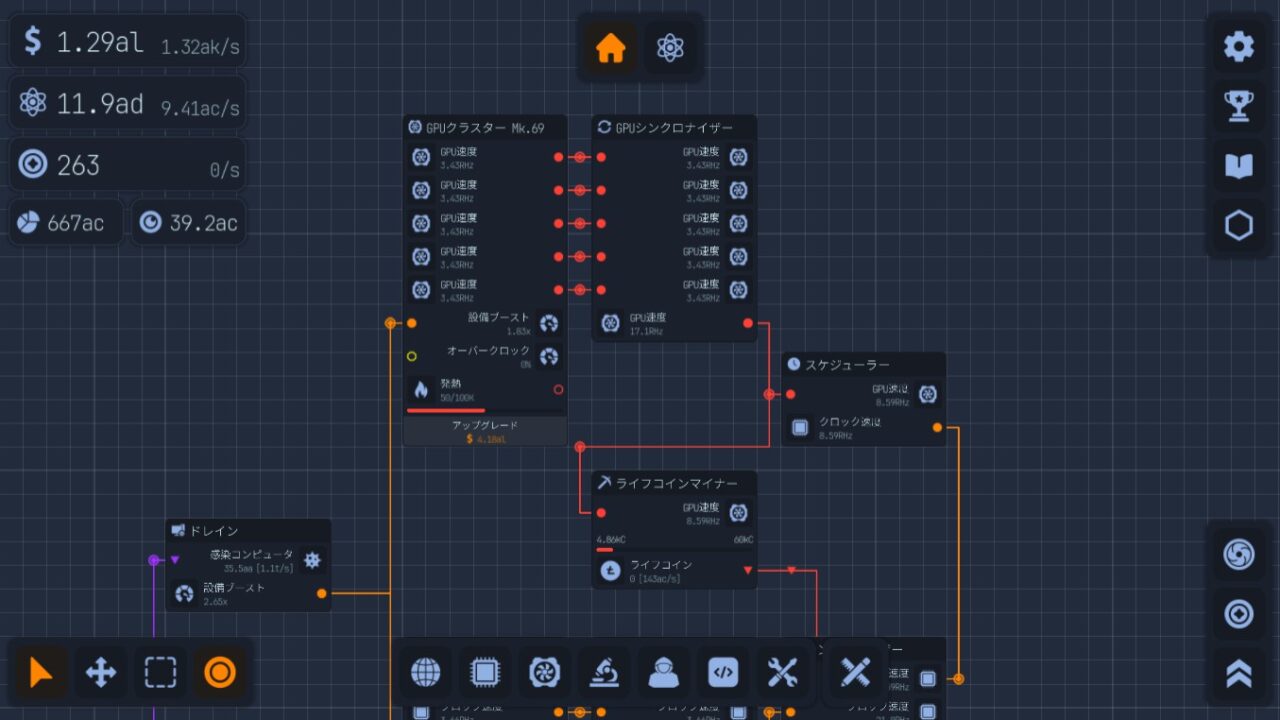
Task: Click the double chevron up icon
Action: tap(1239, 673)
